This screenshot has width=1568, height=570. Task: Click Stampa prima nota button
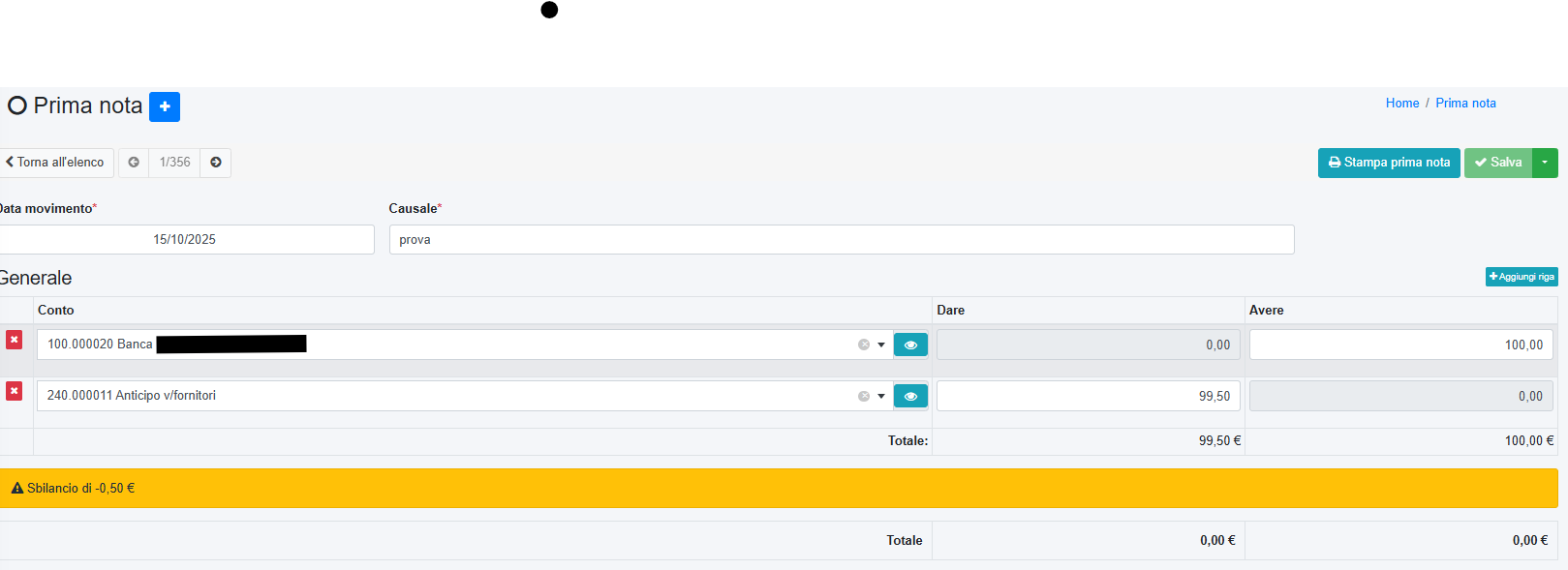(x=1389, y=163)
